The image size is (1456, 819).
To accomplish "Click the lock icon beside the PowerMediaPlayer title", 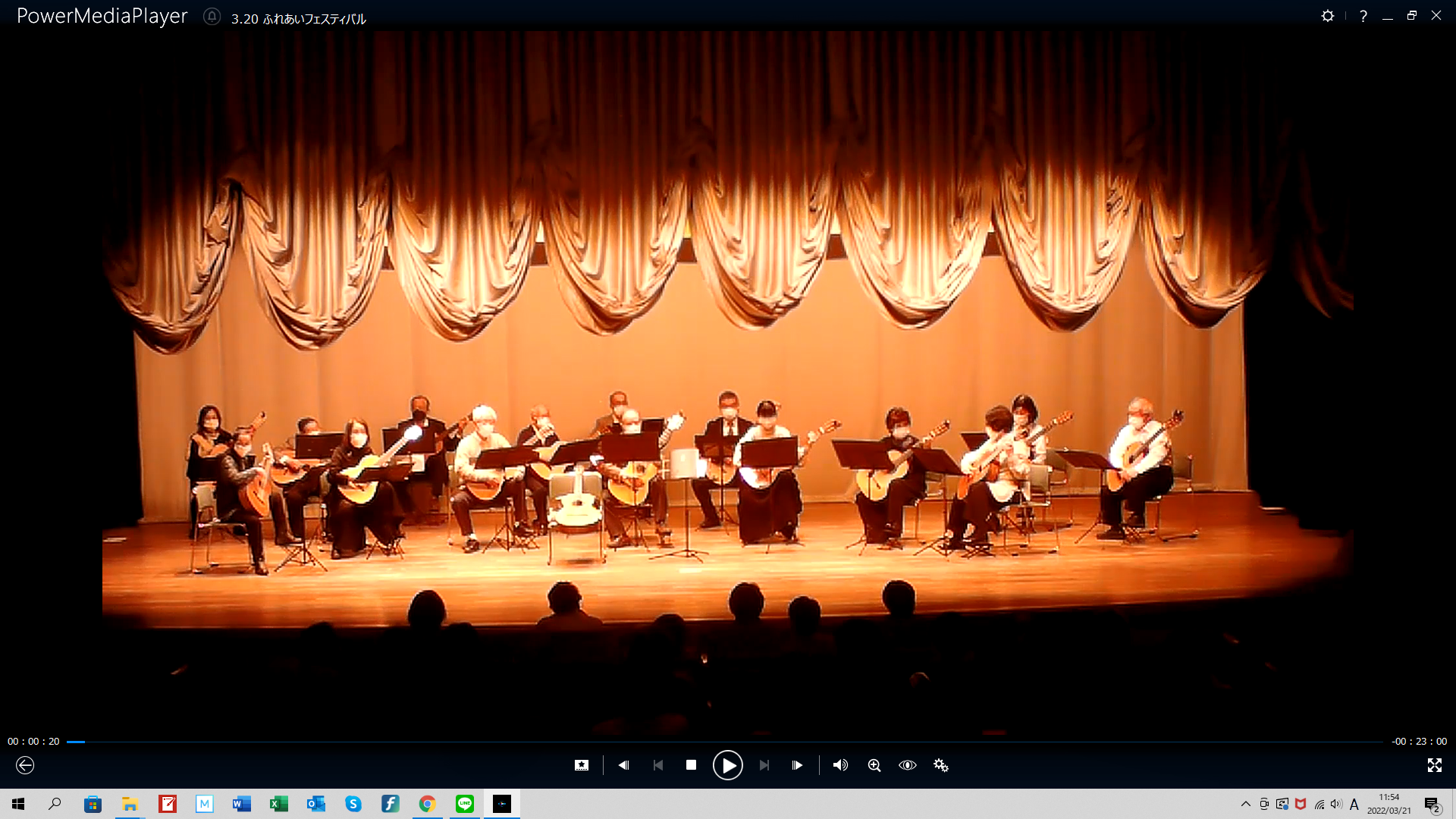I will (x=212, y=17).
